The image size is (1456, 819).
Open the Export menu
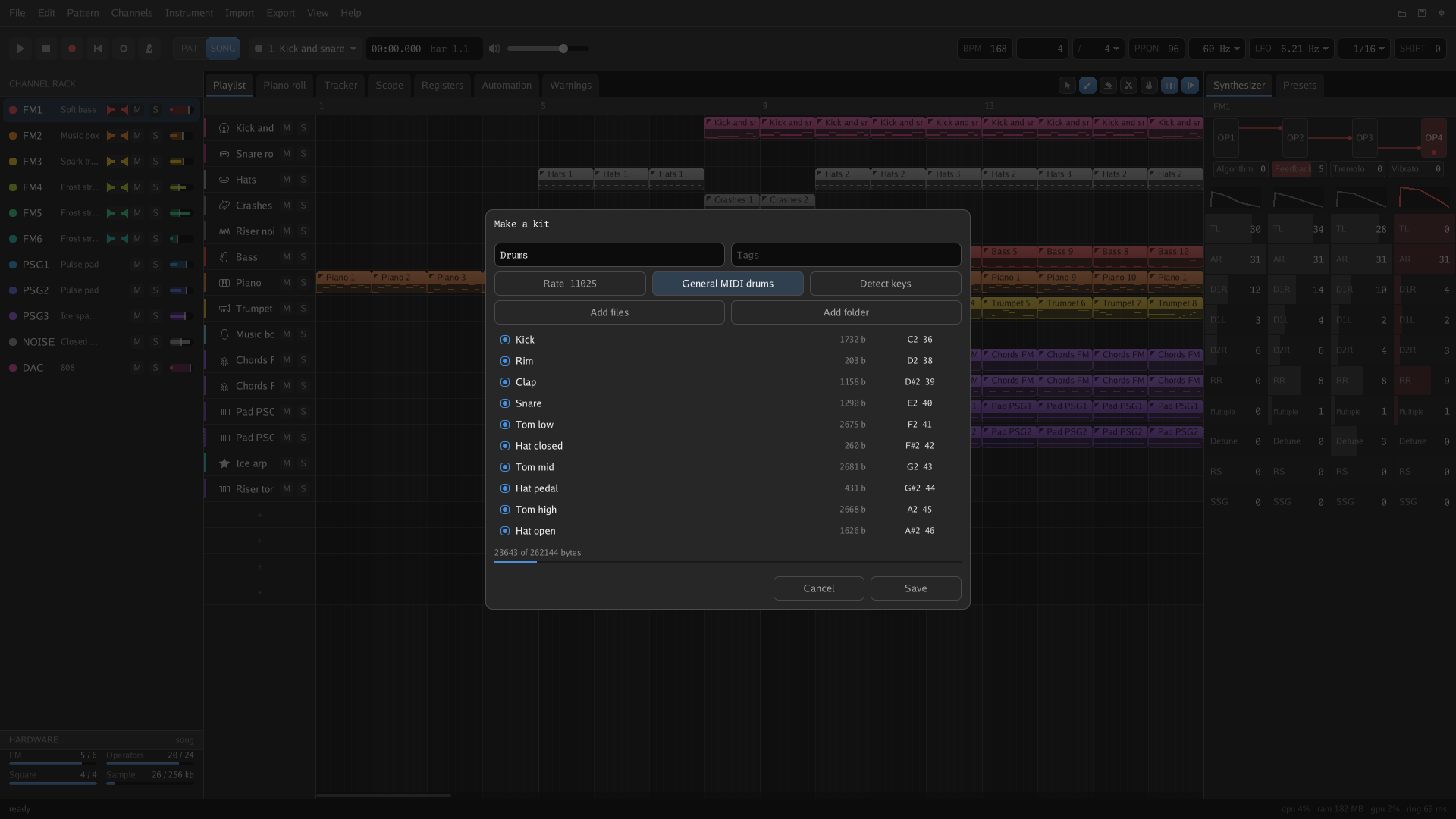[x=281, y=13]
